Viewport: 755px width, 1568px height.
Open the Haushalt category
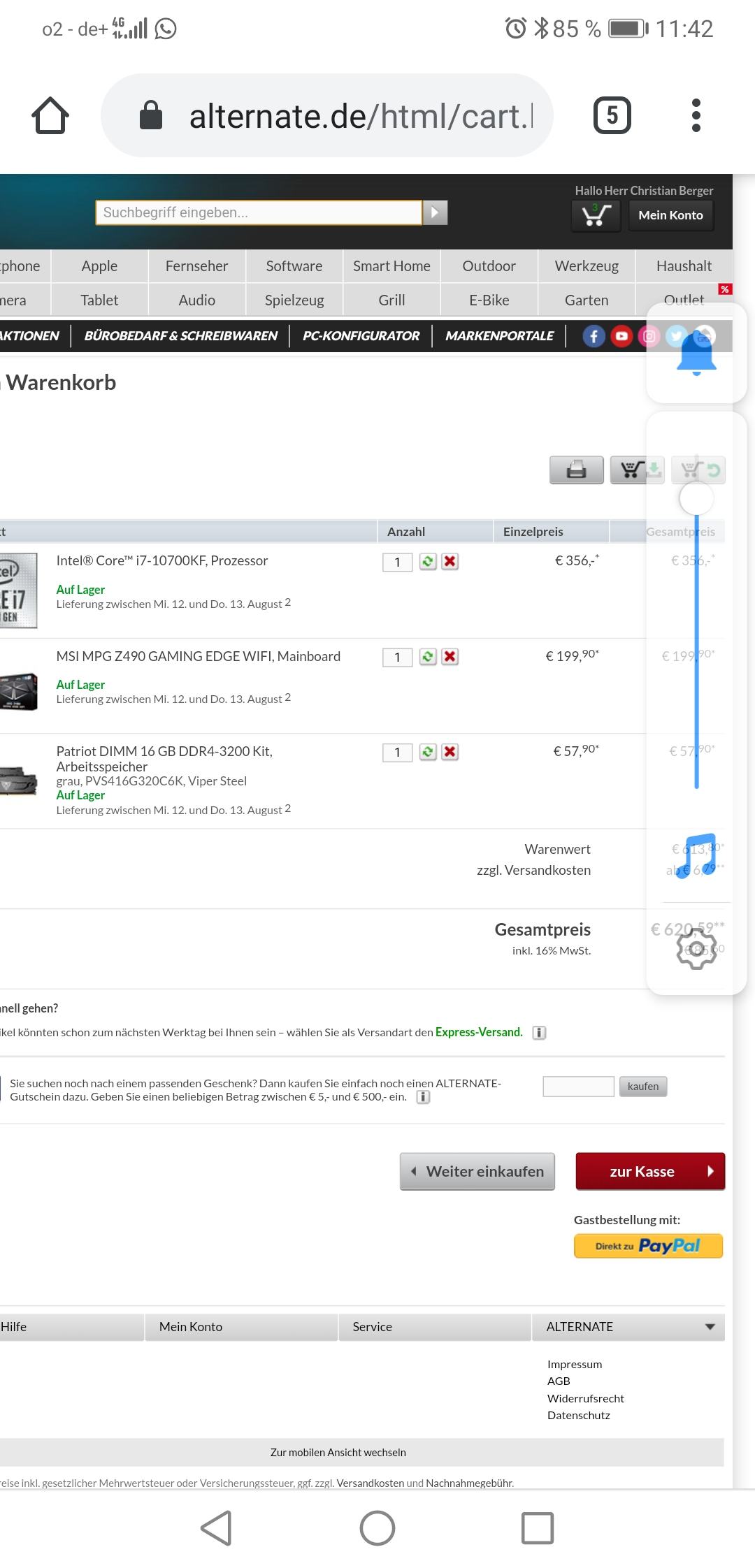coord(684,266)
